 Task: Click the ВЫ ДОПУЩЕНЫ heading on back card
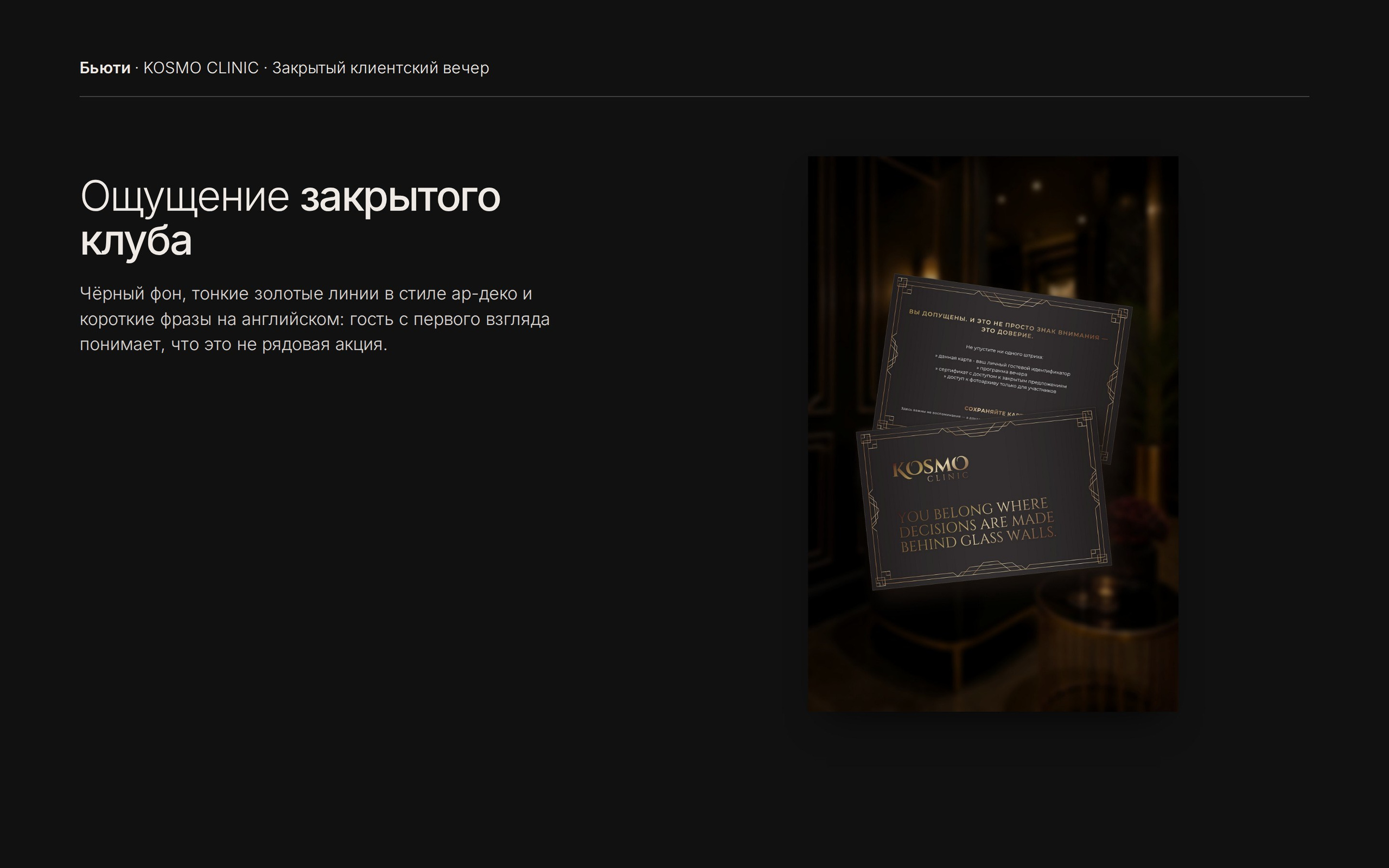point(1008,324)
